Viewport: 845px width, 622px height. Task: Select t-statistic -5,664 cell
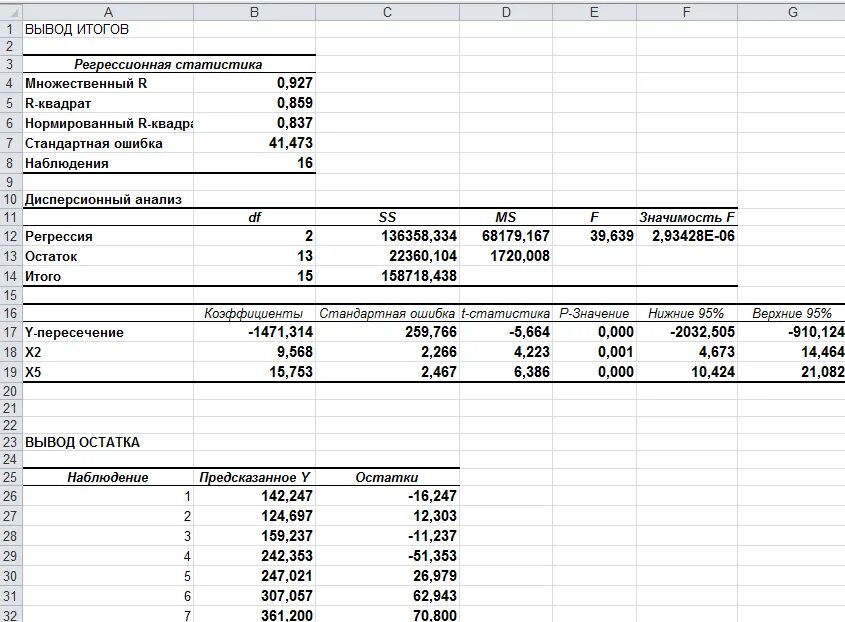[506, 332]
